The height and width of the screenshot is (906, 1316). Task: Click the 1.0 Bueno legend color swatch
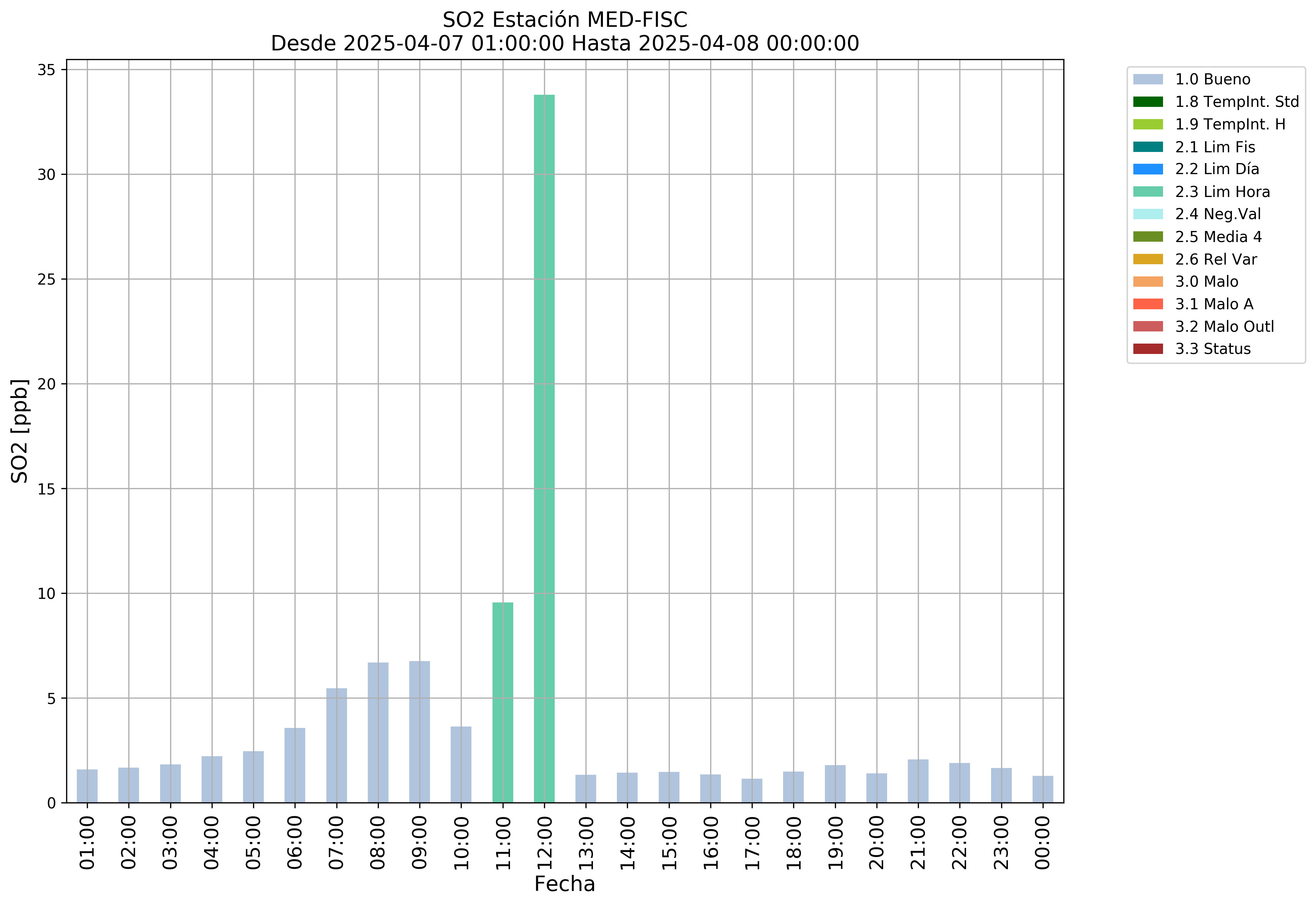tap(1148, 79)
